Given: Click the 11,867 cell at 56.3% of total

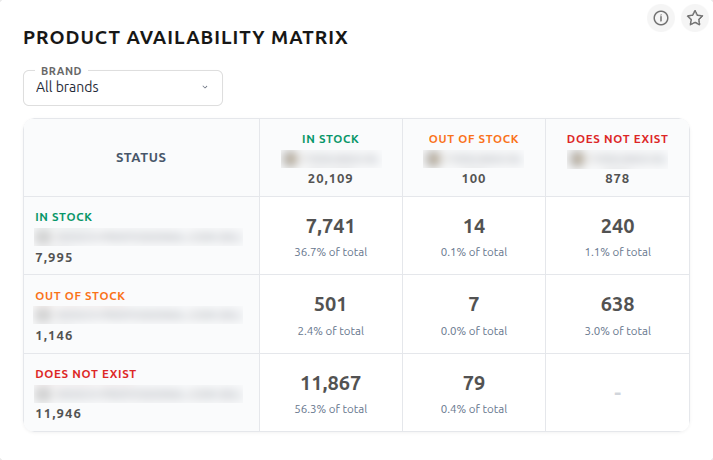Looking at the screenshot, I should pyautogui.click(x=330, y=393).
